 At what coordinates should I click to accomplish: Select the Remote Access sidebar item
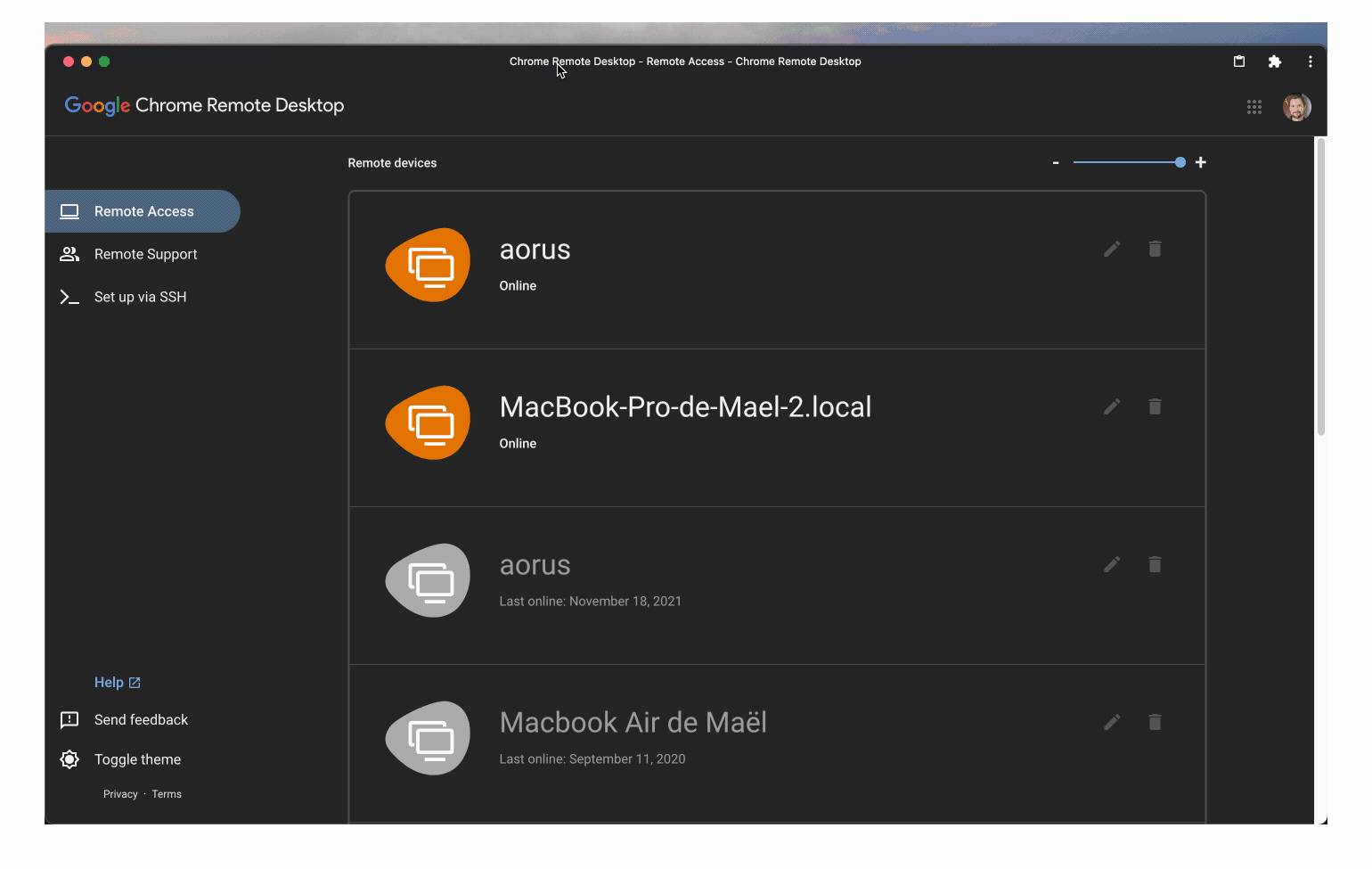(143, 211)
